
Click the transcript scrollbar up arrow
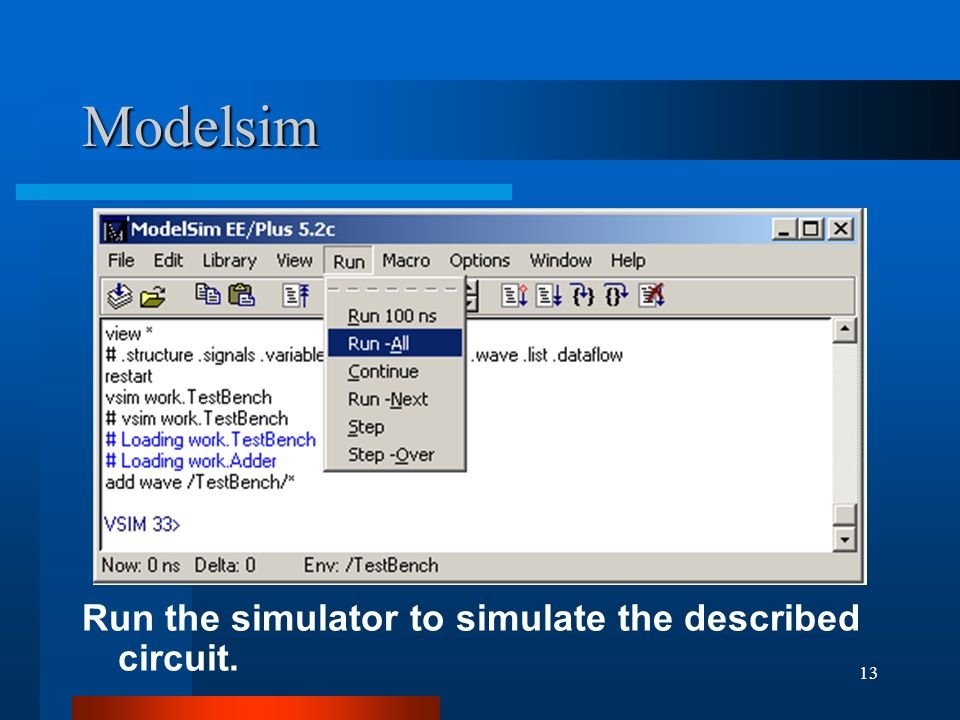[844, 330]
